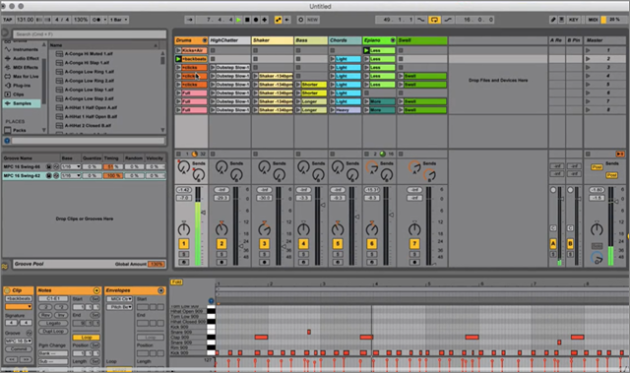Unfold the Epiano group track button
The image size is (630, 373).
pos(393,40)
